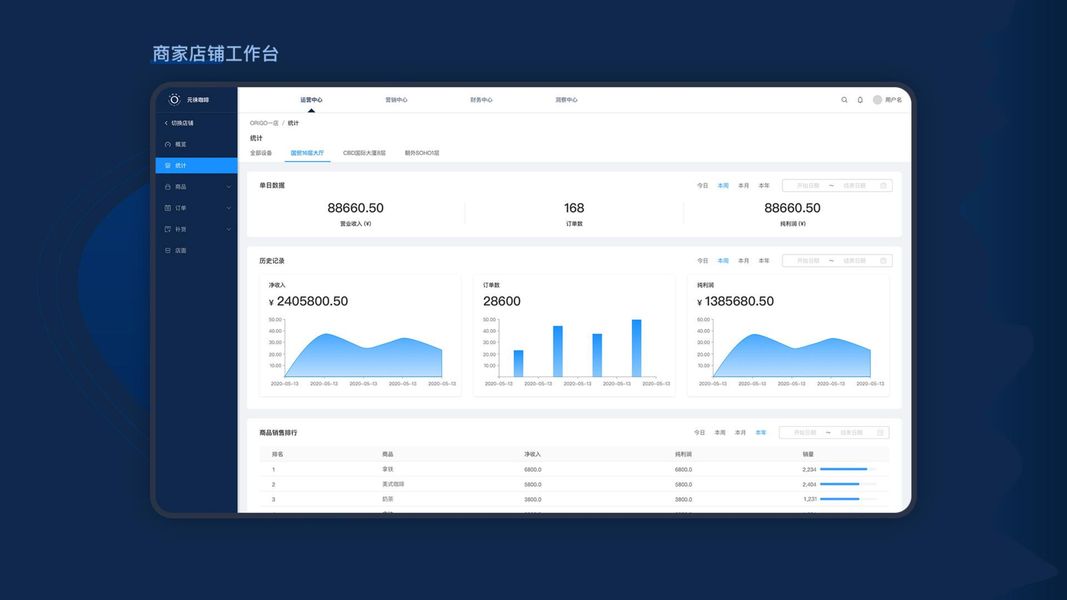Switch to 营销中心 top tab
This screenshot has height=600, width=1067.
click(396, 100)
